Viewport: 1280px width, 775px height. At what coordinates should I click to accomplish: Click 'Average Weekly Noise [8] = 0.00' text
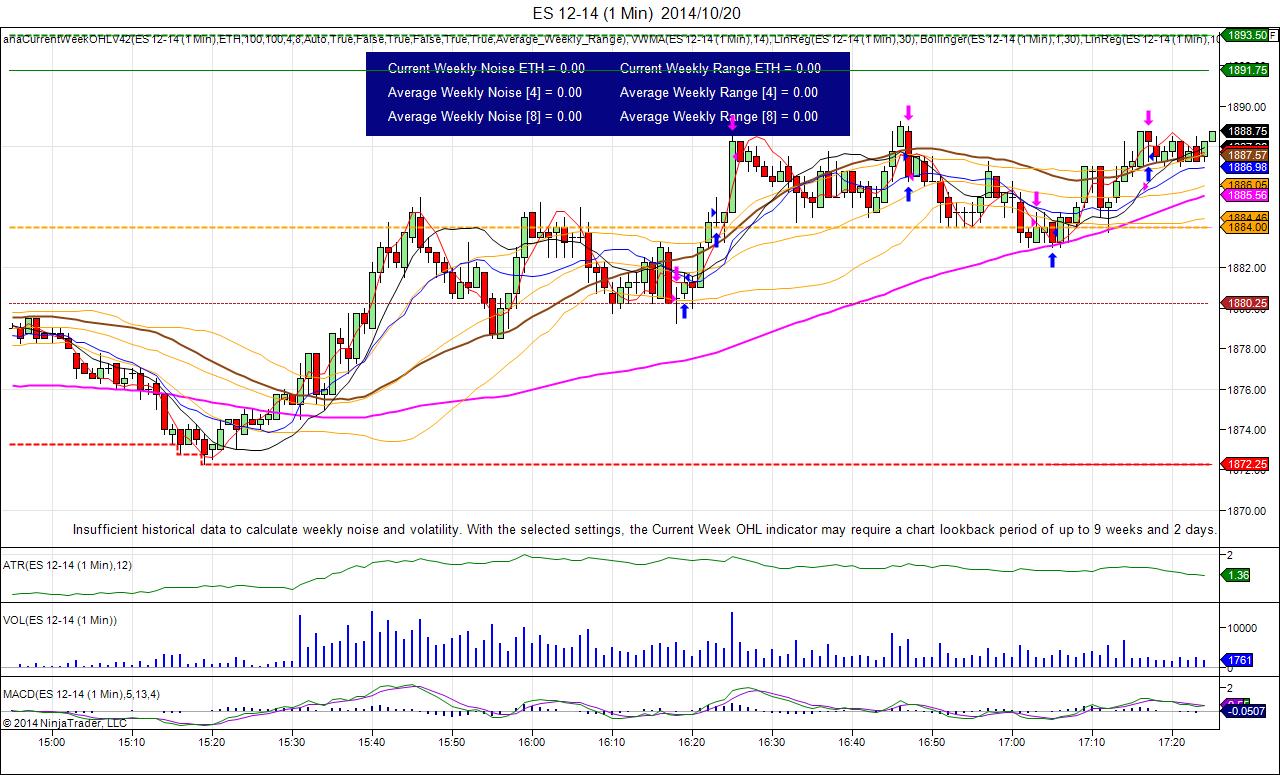(485, 117)
